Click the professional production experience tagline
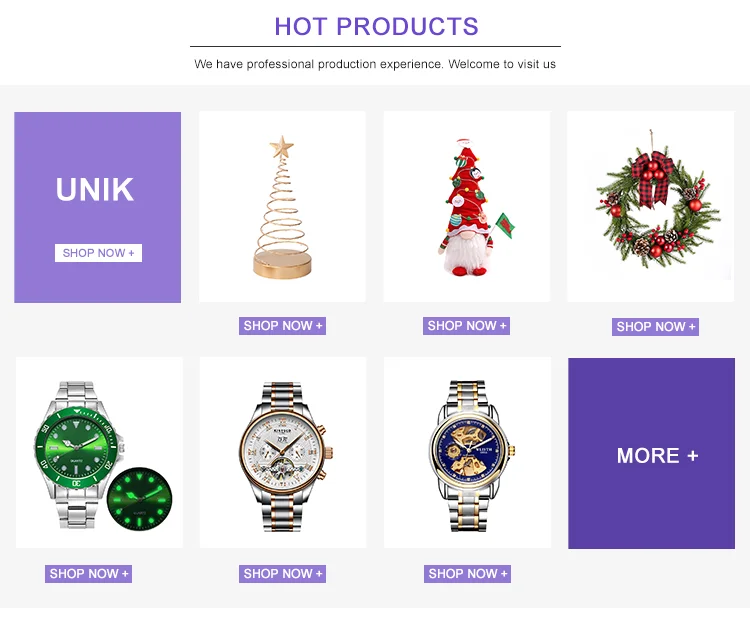Viewport: 750px width, 632px height. click(375, 64)
